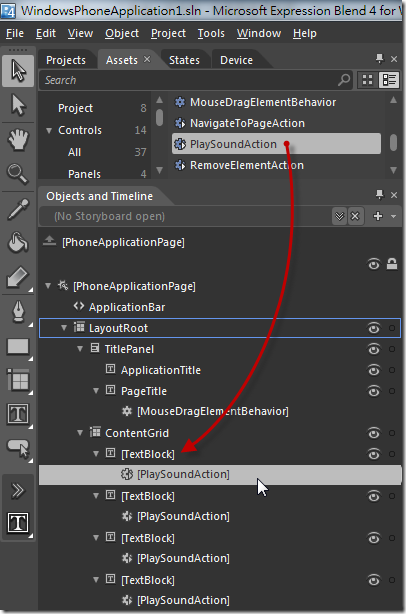Image resolution: width=406 pixels, height=614 pixels.
Task: Choose the Pan hand tool
Action: pyautogui.click(x=18, y=139)
